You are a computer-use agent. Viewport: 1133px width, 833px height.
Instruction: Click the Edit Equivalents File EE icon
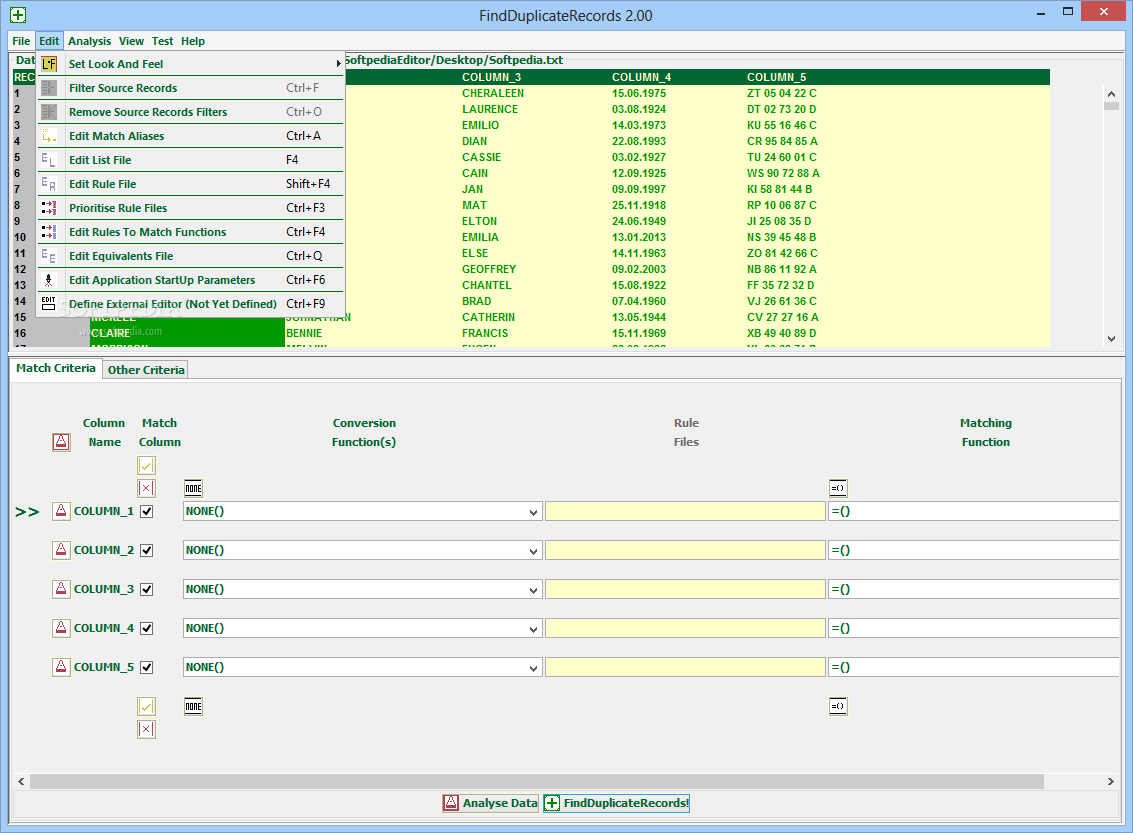point(49,256)
